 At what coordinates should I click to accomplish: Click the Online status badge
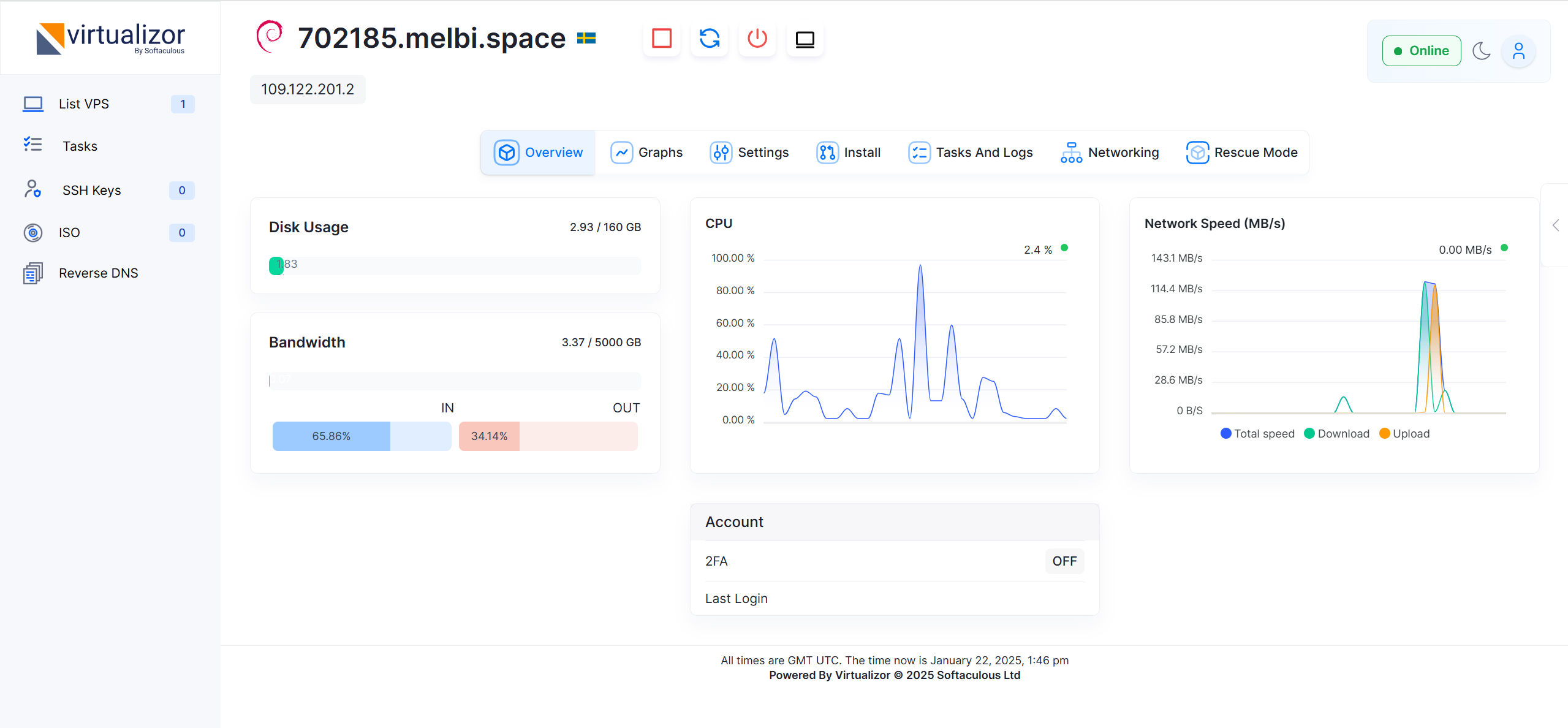click(1422, 51)
